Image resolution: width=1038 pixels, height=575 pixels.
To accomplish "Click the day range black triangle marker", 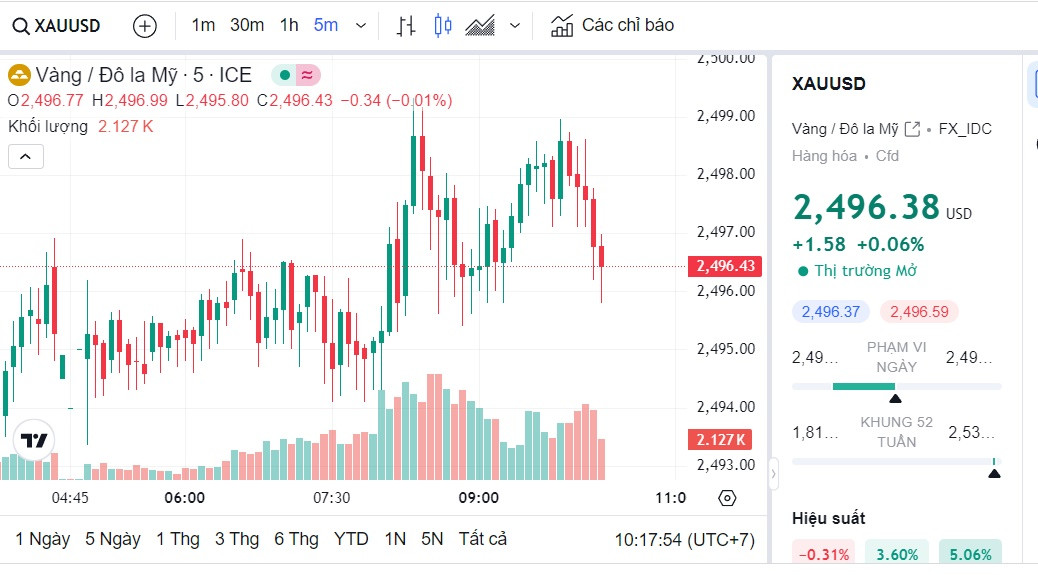I will click(895, 398).
